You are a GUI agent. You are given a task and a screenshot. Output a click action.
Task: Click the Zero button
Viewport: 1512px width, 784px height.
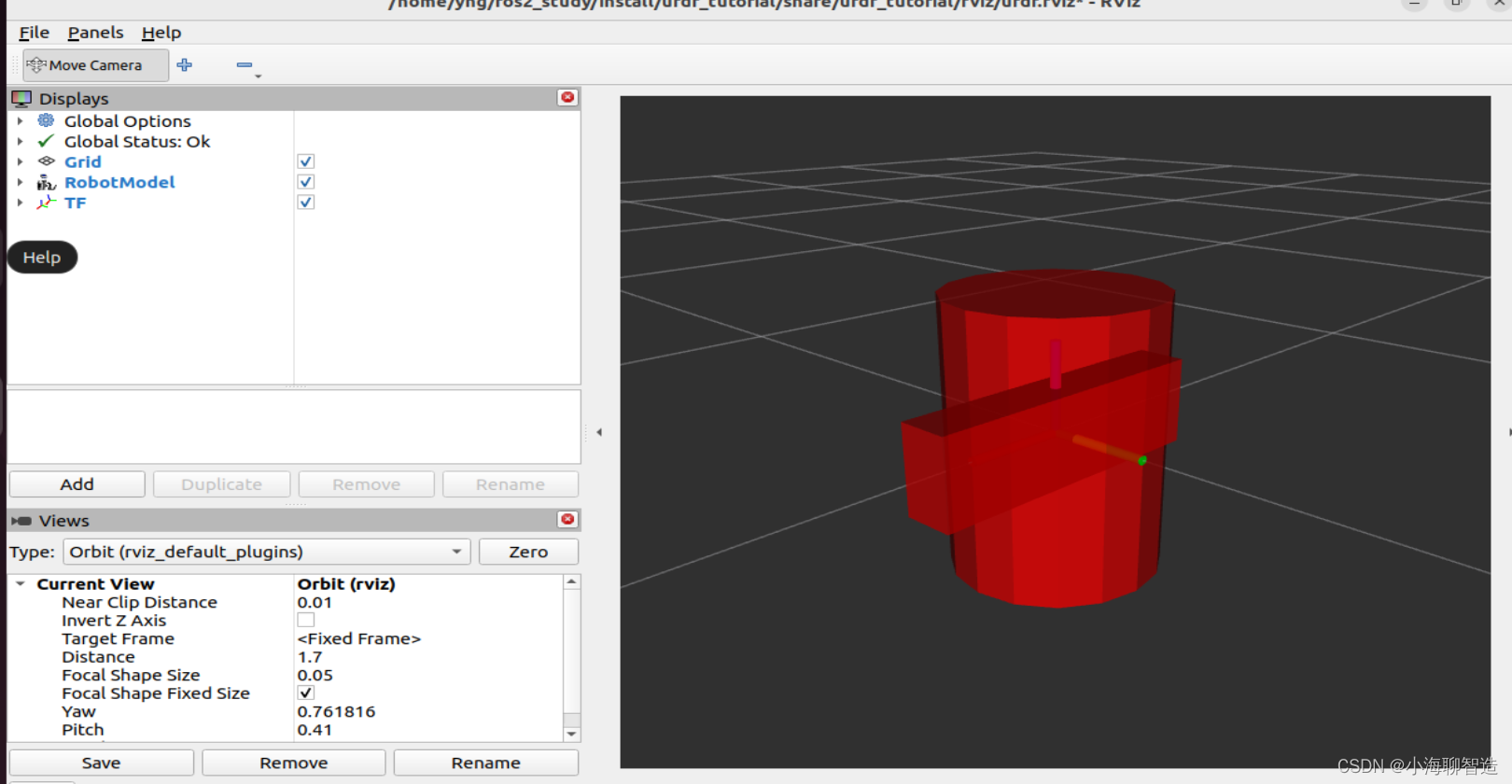[x=528, y=552]
